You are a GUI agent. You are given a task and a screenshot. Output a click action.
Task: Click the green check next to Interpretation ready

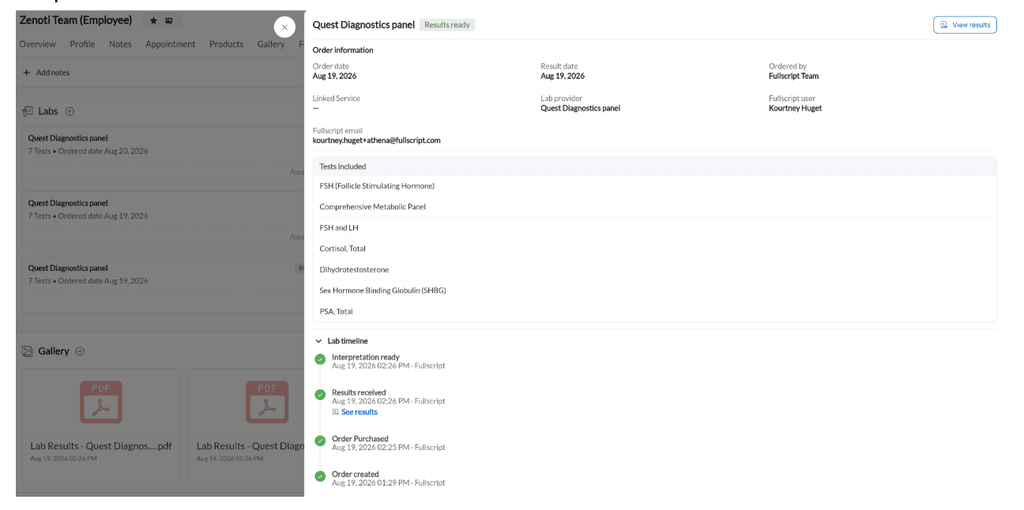(320, 359)
